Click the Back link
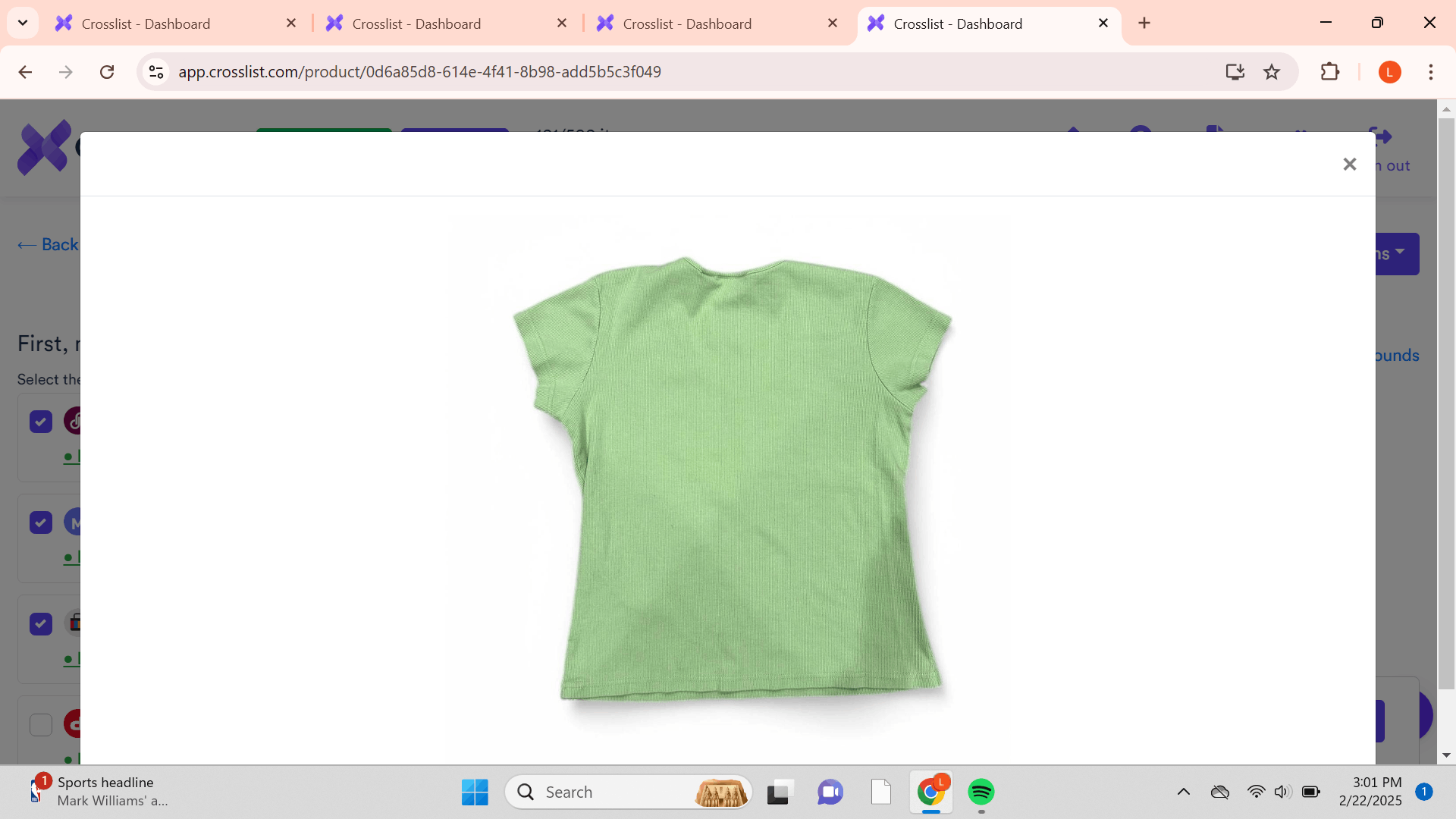Image resolution: width=1456 pixels, height=819 pixels. tap(48, 244)
